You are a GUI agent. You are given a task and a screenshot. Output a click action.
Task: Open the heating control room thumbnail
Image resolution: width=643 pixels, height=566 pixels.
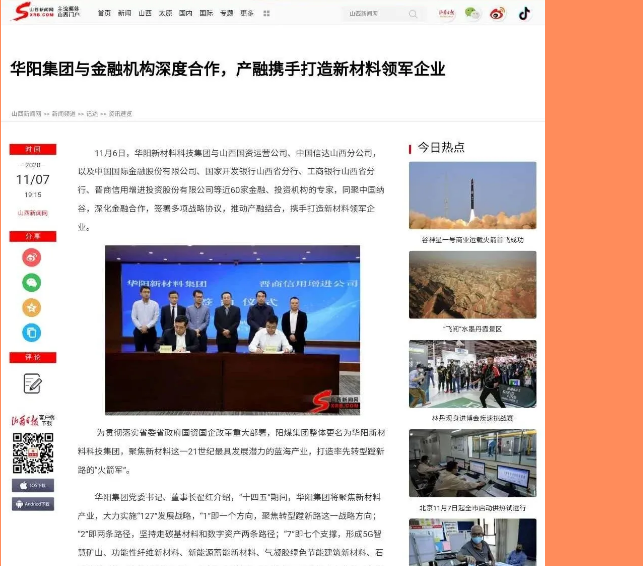coord(472,463)
